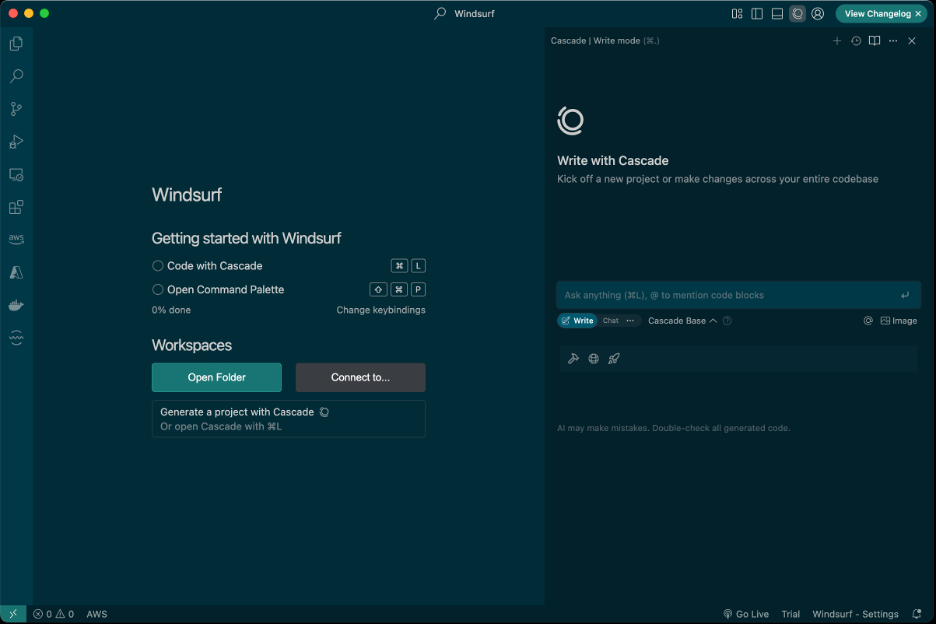Open the Explorer view in activity bar
The width and height of the screenshot is (936, 624).
tap(16, 44)
